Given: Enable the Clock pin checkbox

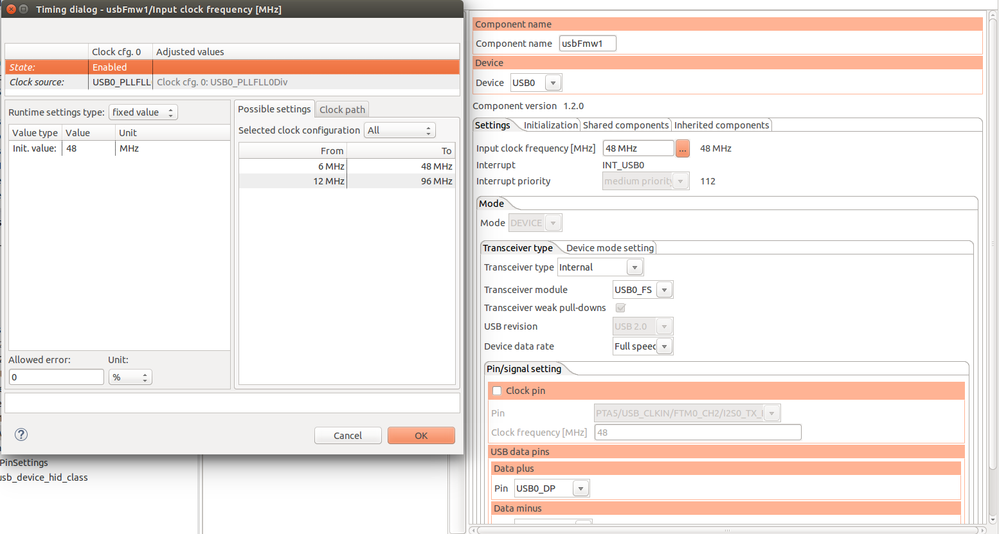Looking at the screenshot, I should [497, 391].
